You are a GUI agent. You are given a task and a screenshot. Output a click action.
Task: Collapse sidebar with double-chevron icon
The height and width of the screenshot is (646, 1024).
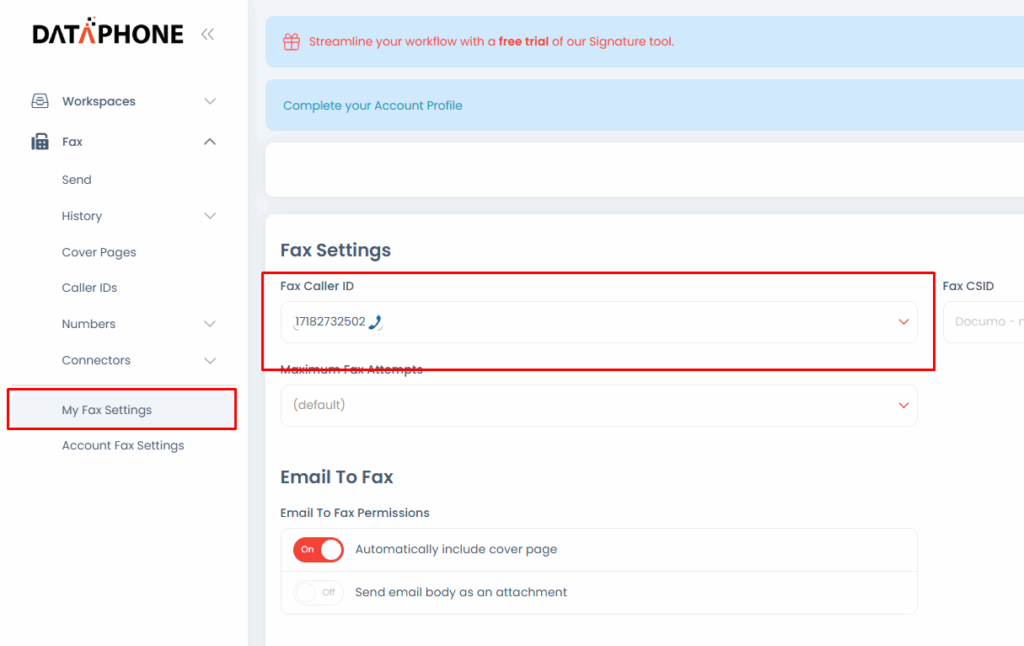tap(207, 34)
